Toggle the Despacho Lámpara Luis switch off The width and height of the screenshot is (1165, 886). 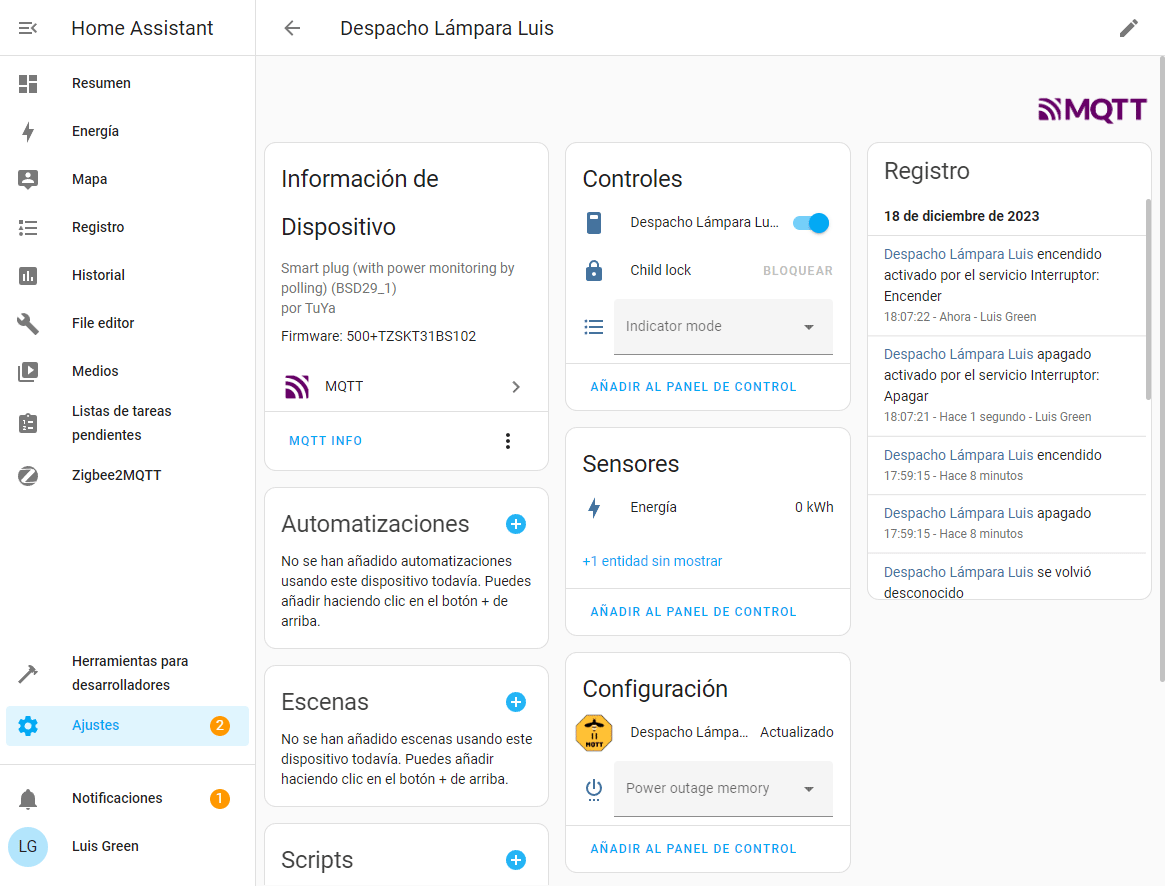(811, 223)
